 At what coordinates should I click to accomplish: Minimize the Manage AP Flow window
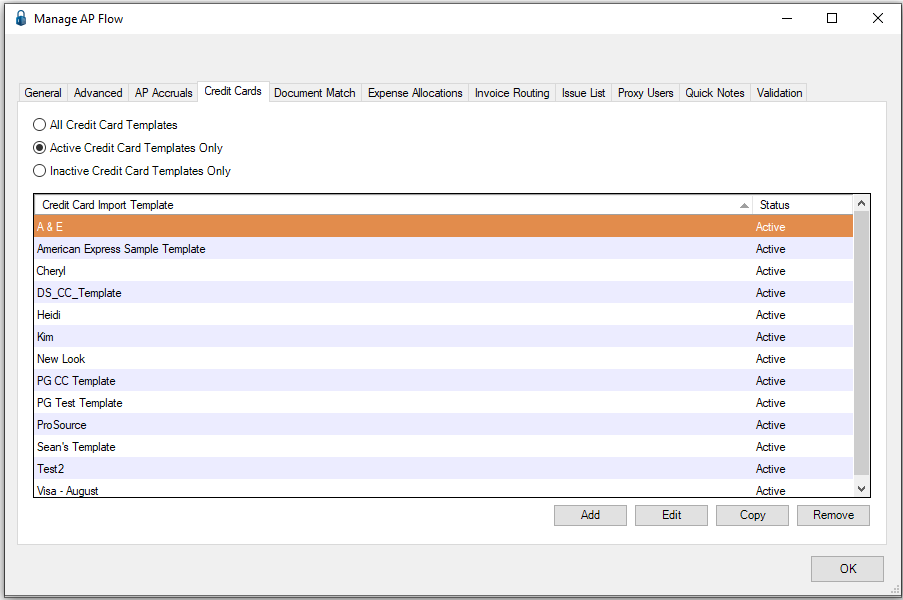[787, 18]
